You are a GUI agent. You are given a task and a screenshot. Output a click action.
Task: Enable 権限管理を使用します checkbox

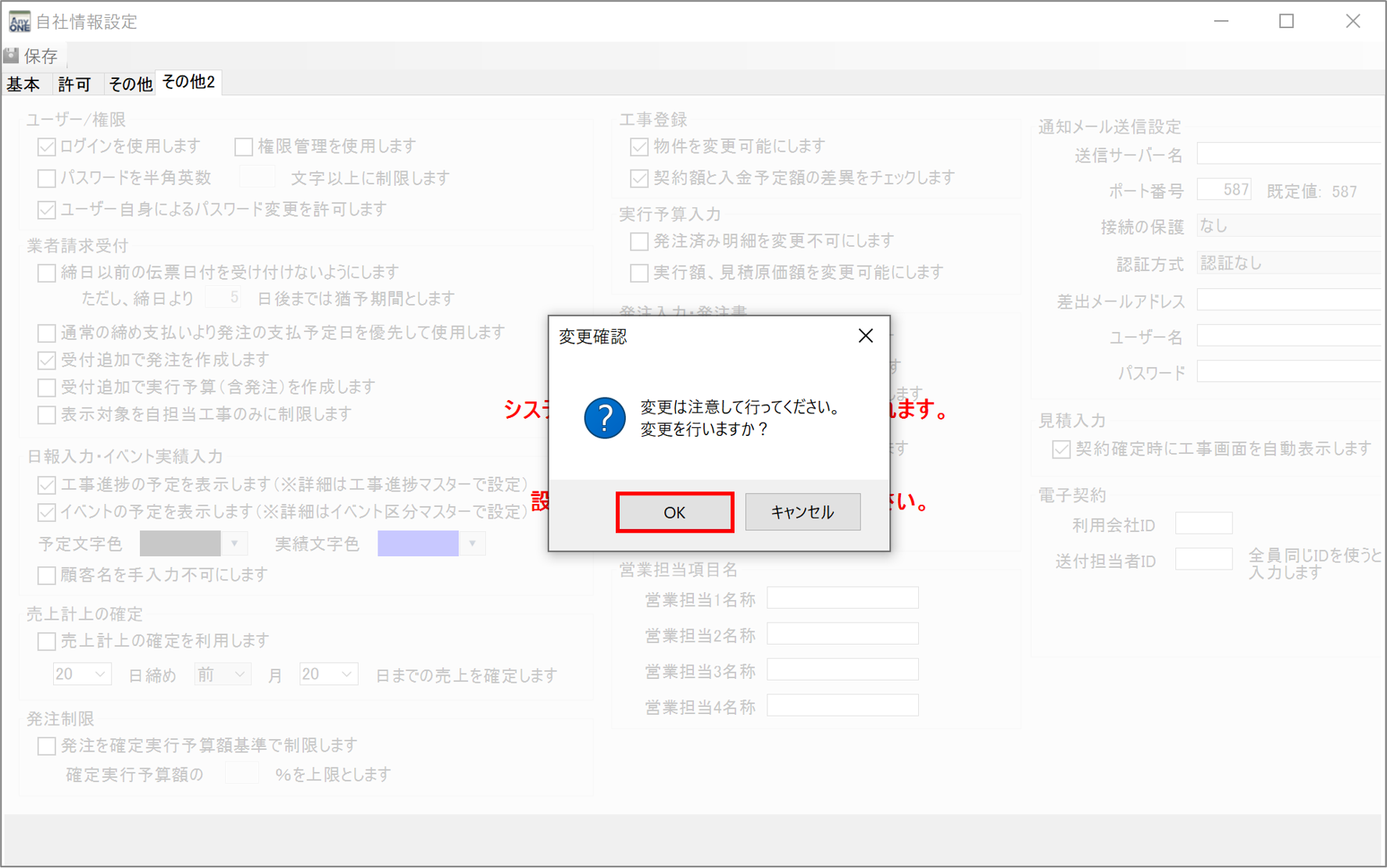[x=244, y=147]
